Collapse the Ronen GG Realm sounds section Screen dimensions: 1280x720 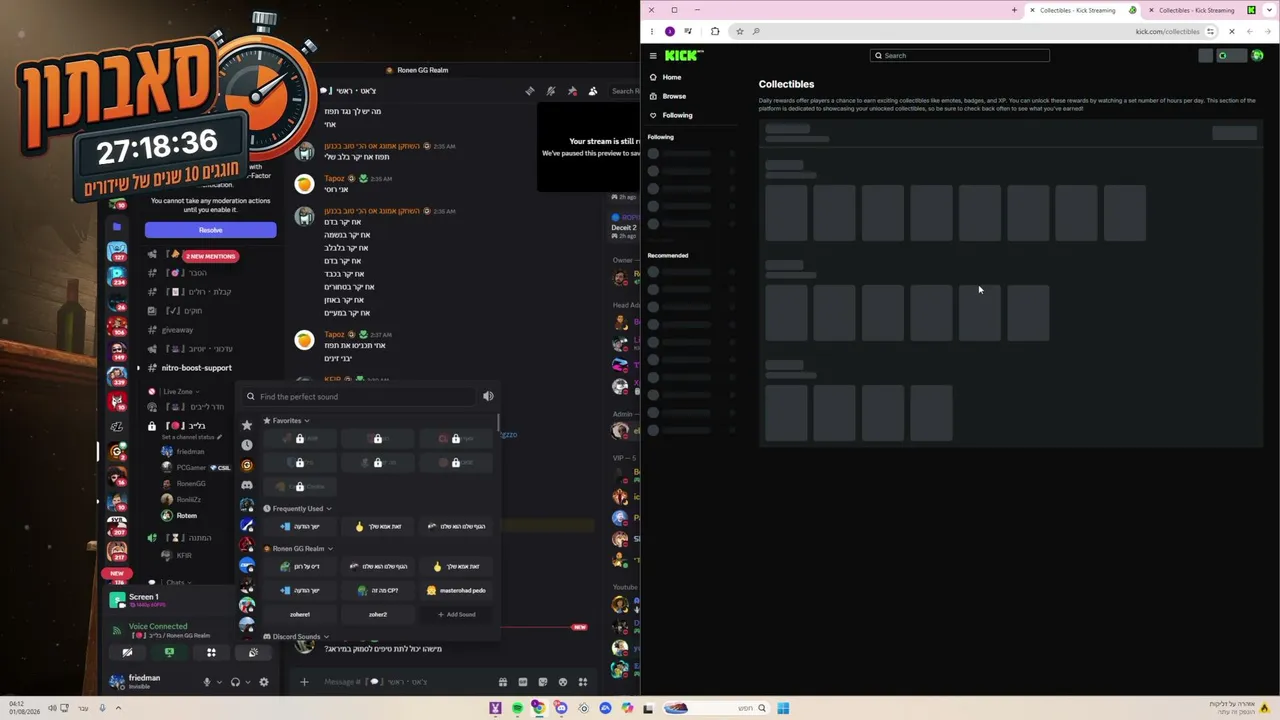click(297, 549)
